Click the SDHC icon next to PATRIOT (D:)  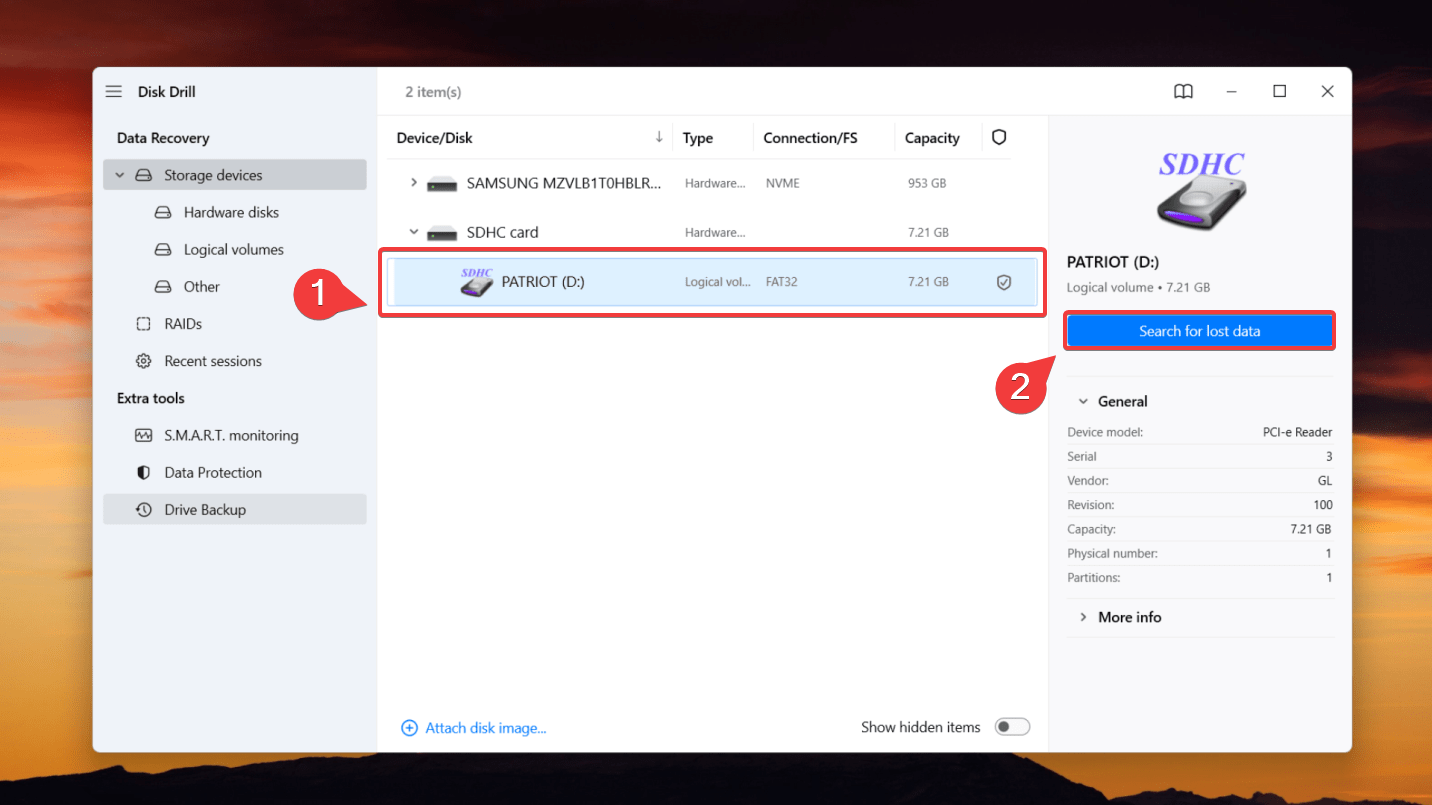(x=477, y=282)
